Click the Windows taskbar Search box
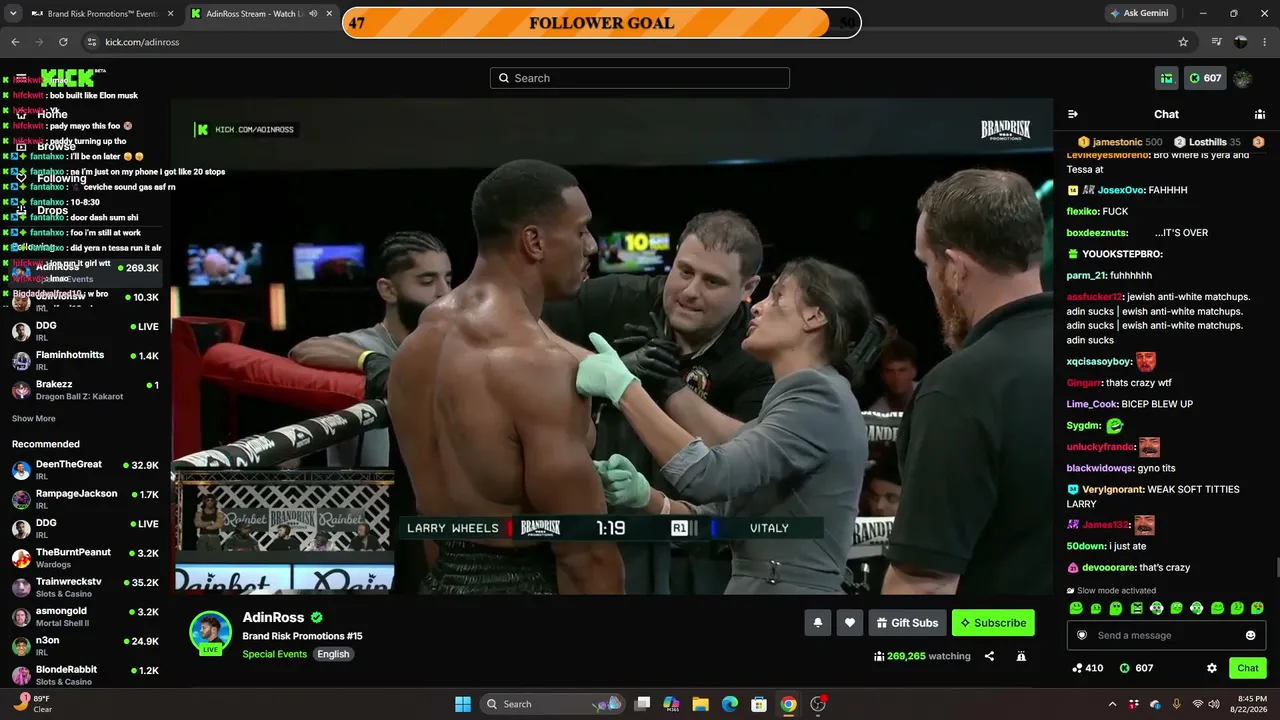The width and height of the screenshot is (1280, 720). (x=553, y=704)
